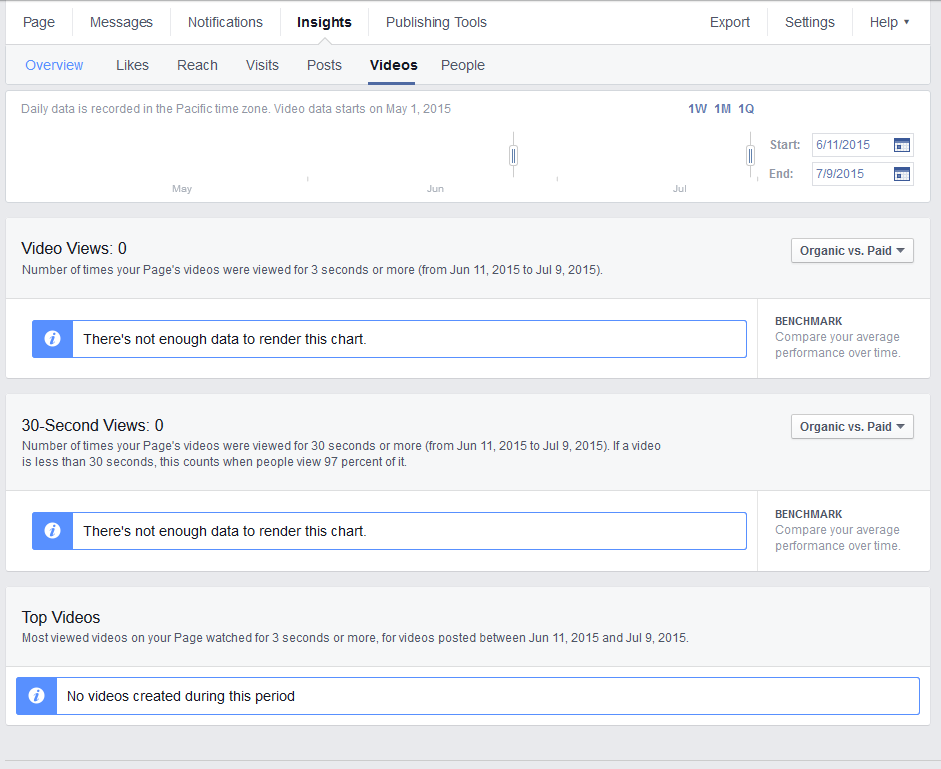The height and width of the screenshot is (769, 941).
Task: Expand Organic vs. Paid dropdown for Video Views
Action: coord(852,251)
